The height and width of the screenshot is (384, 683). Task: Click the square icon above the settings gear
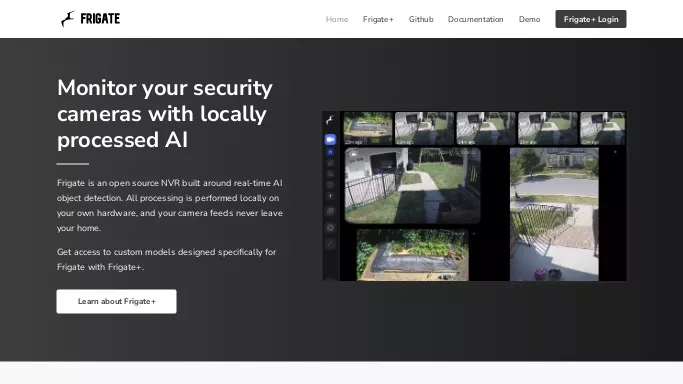pos(330,211)
